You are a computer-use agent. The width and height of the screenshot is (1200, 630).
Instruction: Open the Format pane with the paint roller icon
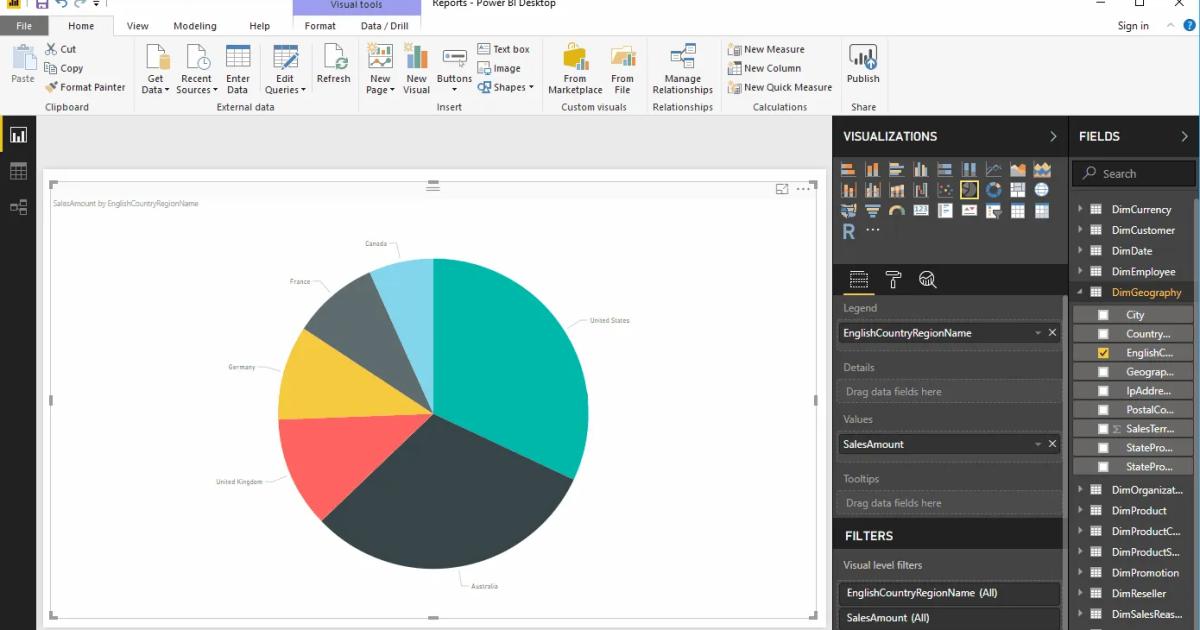tap(893, 281)
